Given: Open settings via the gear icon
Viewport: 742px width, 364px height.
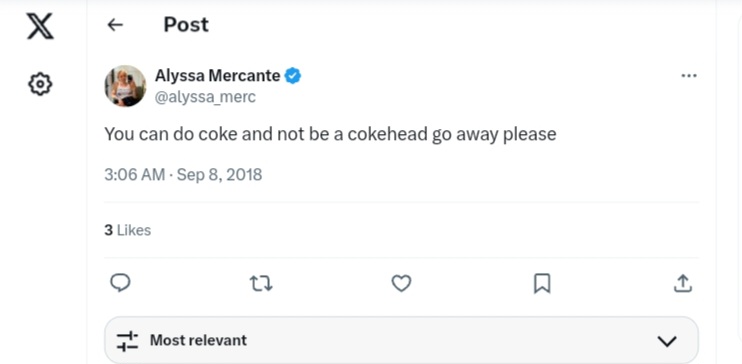Looking at the screenshot, I should [x=40, y=84].
